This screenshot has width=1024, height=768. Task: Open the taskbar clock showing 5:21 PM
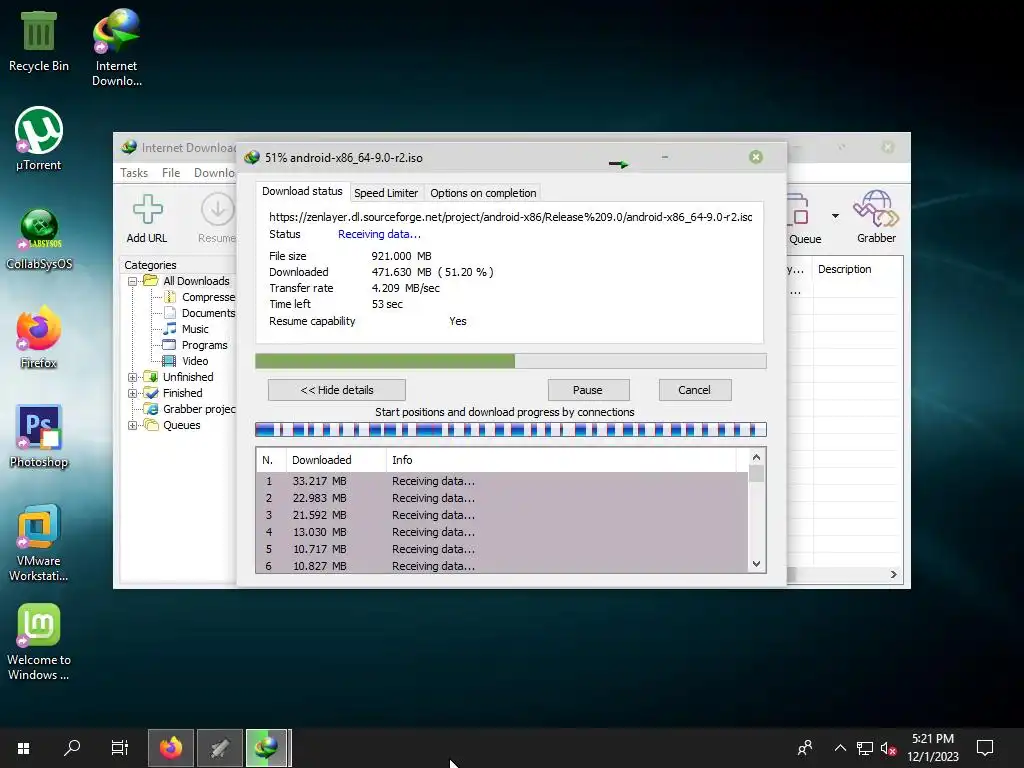(933, 748)
